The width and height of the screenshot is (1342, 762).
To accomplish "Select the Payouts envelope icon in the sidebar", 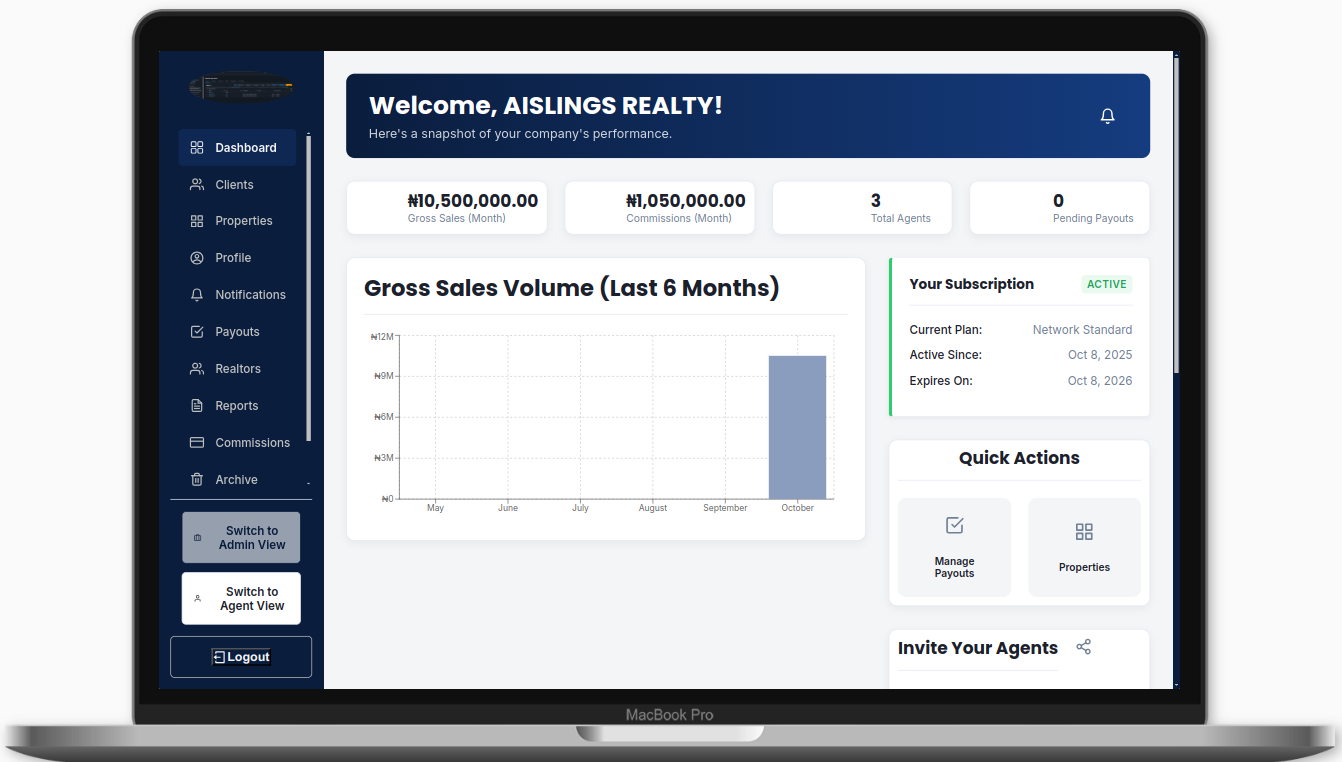I will [196, 331].
